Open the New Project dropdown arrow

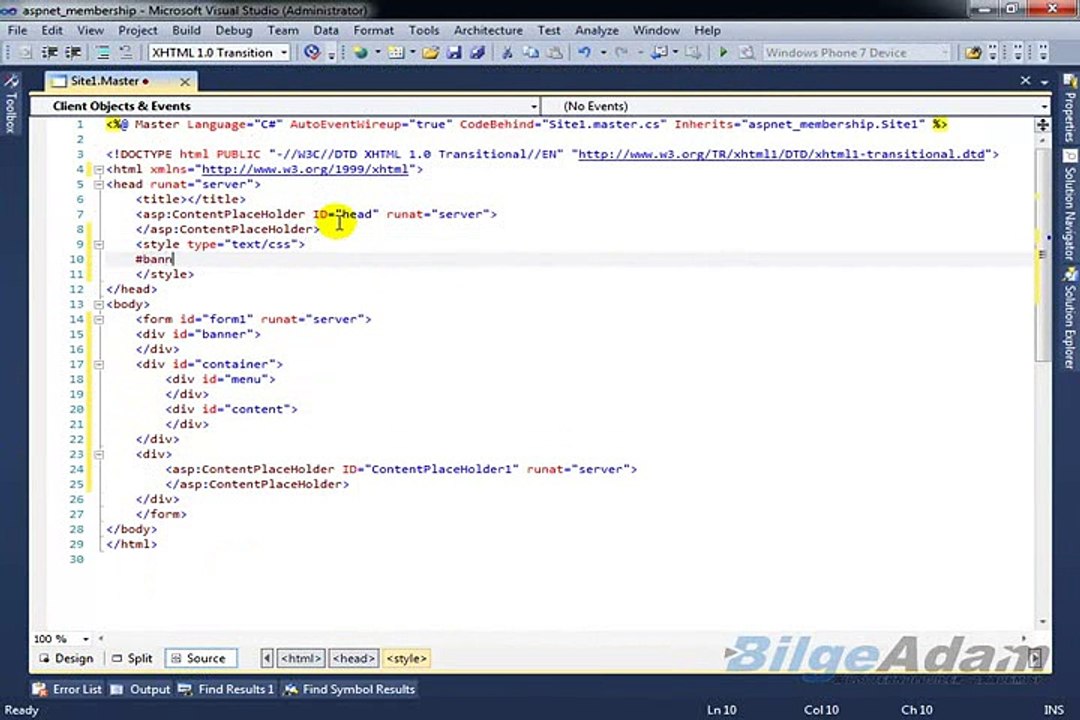coord(377,52)
